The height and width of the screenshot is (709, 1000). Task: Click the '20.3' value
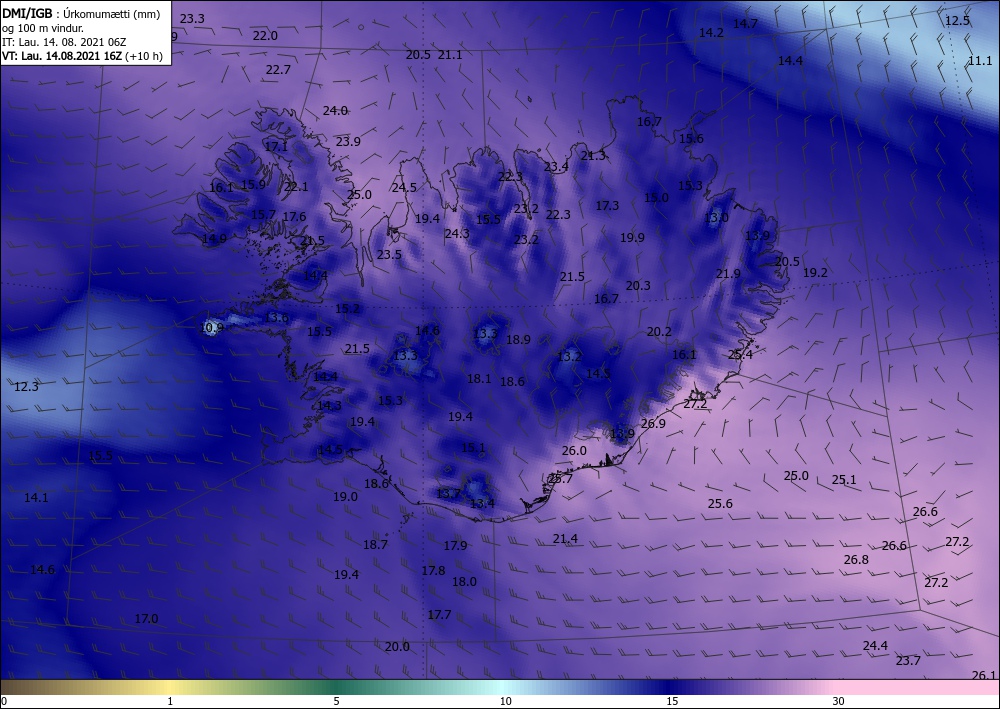638,286
